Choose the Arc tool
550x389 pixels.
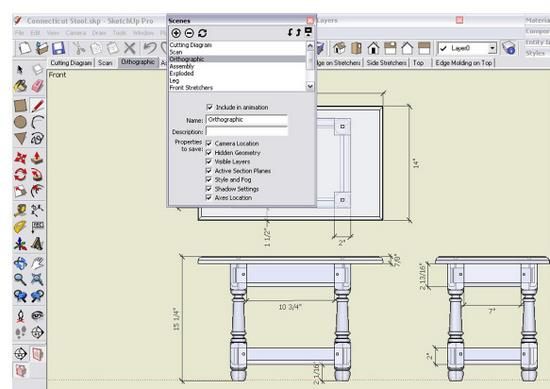[37, 122]
